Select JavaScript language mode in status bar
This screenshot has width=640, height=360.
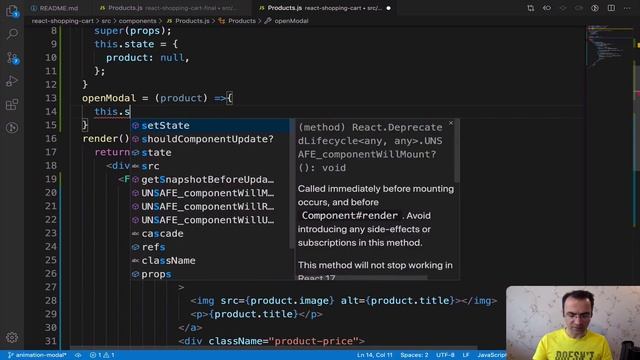(x=491, y=355)
